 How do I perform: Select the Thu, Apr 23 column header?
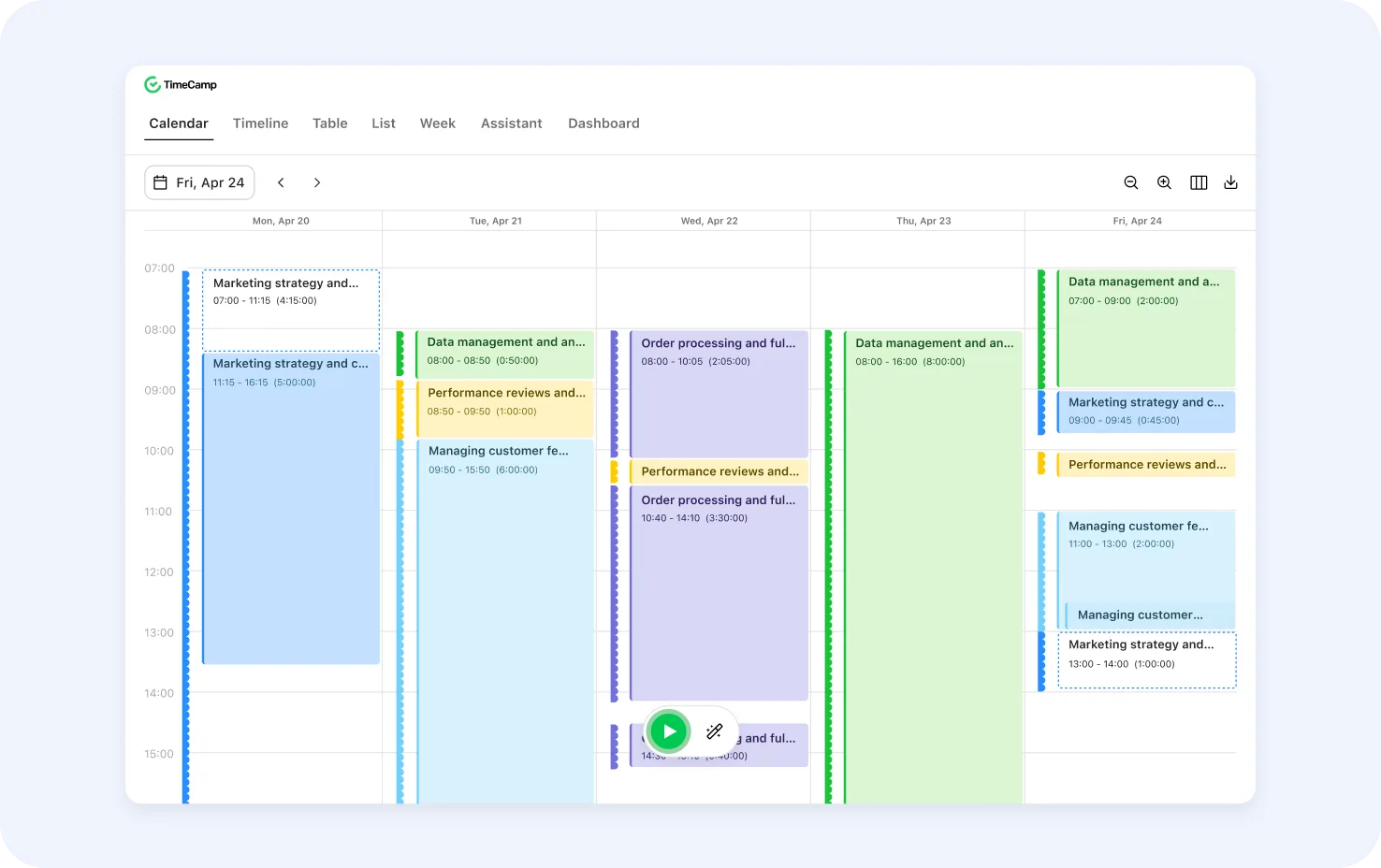click(923, 221)
